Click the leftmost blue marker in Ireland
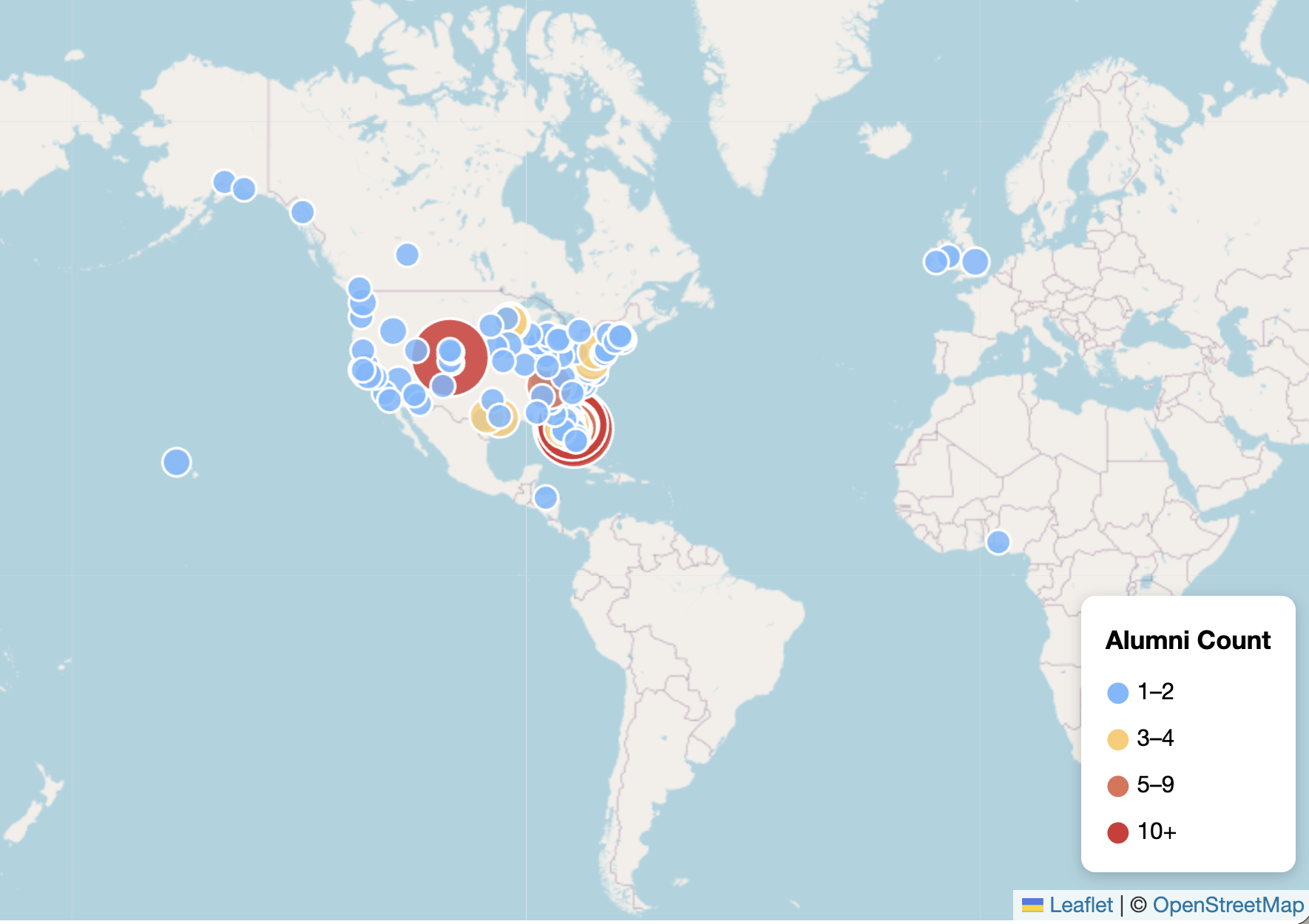This screenshot has height=924, width=1309. pos(936,261)
